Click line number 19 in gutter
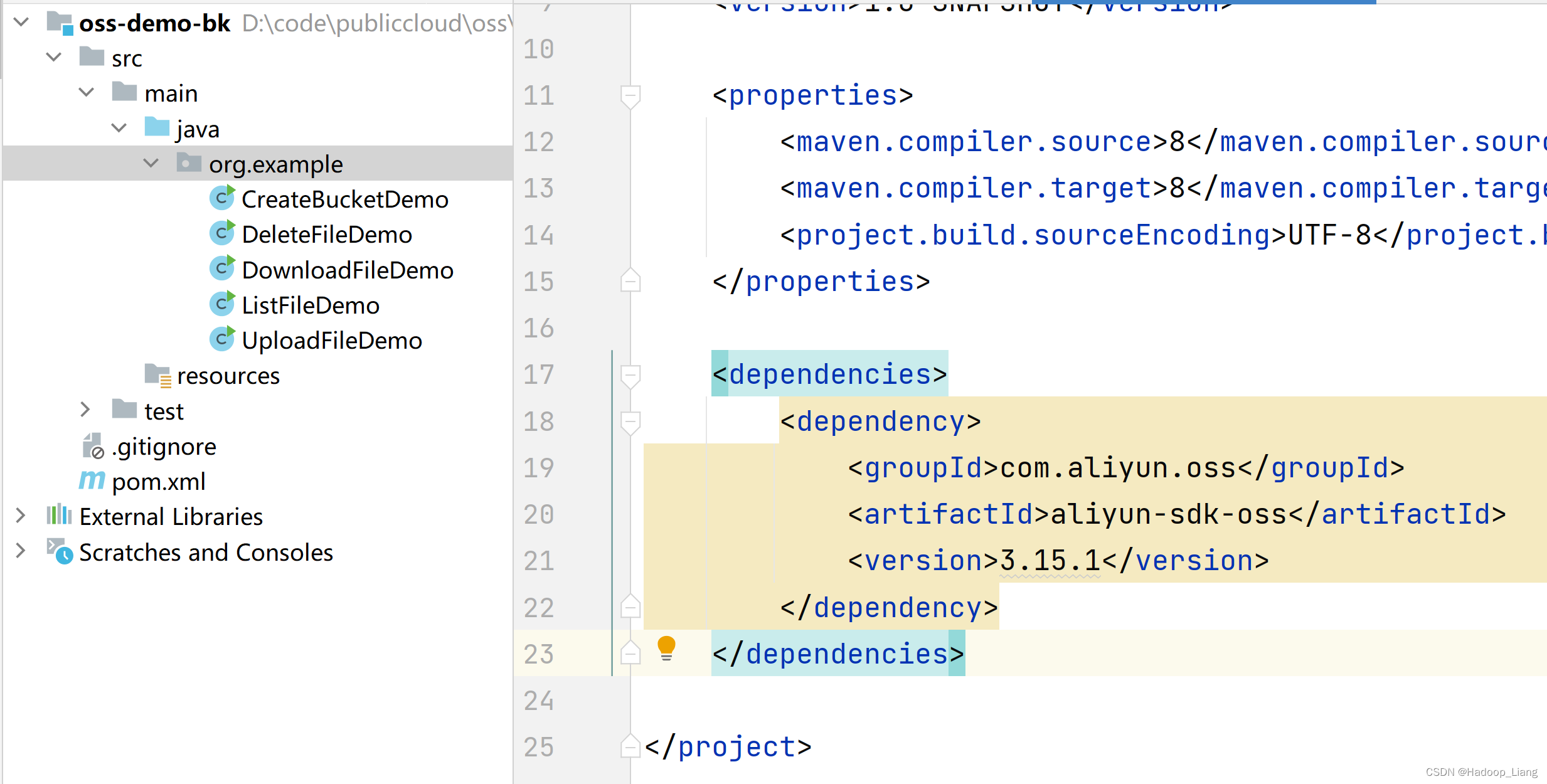 point(539,468)
